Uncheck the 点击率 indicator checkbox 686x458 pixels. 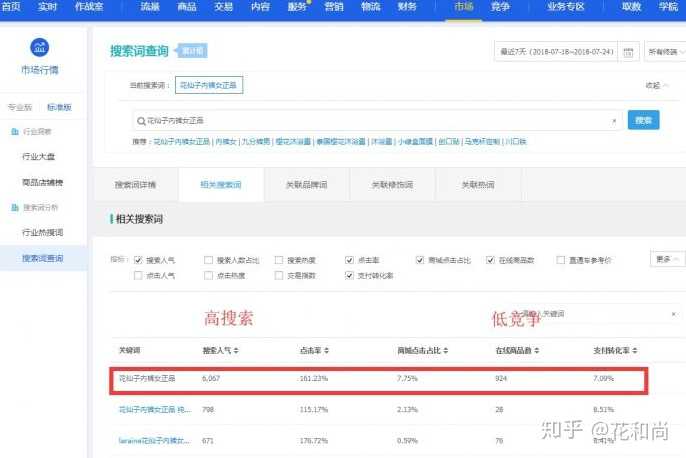tap(349, 260)
